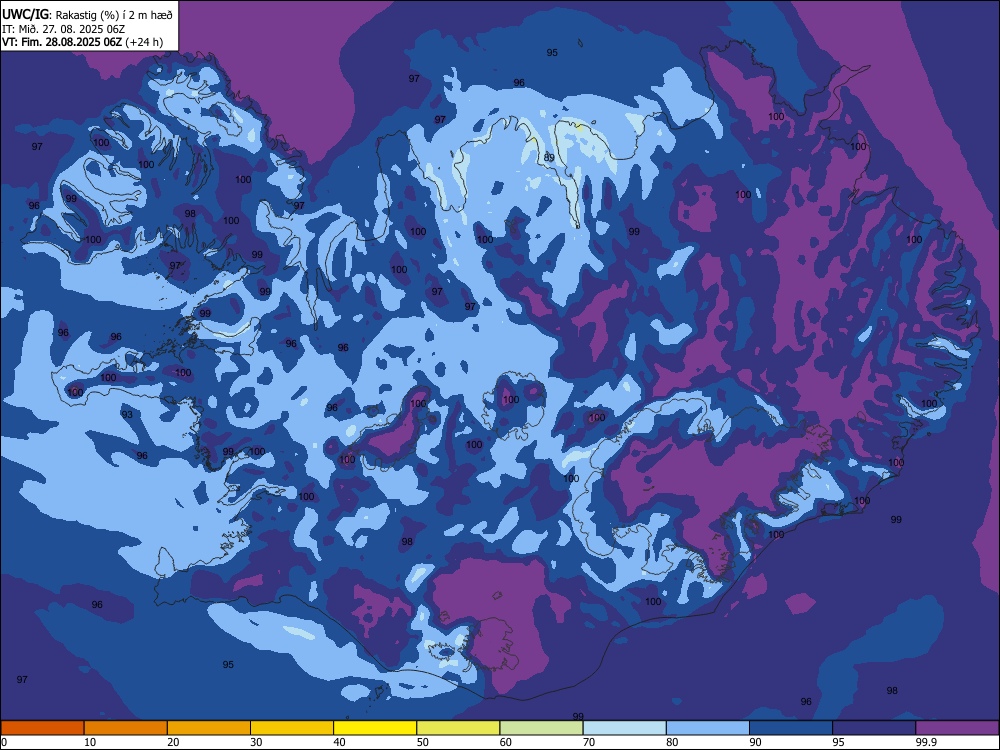Click the initial time line 'IT: Mið. 27. 08. 2025 06Z'
Viewport: 1000px width, 750px height.
64,29
